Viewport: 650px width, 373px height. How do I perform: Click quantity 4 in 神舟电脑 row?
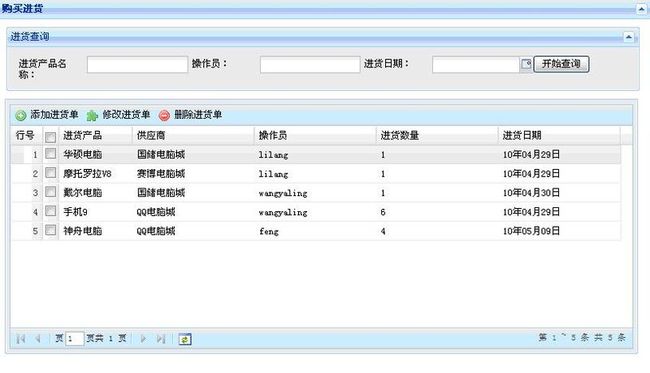[383, 231]
